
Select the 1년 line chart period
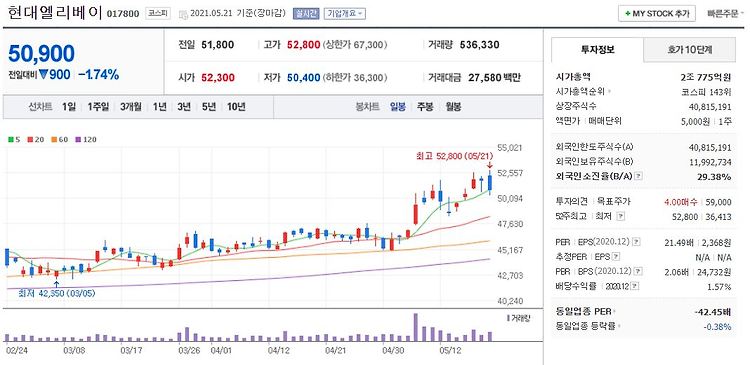point(160,107)
